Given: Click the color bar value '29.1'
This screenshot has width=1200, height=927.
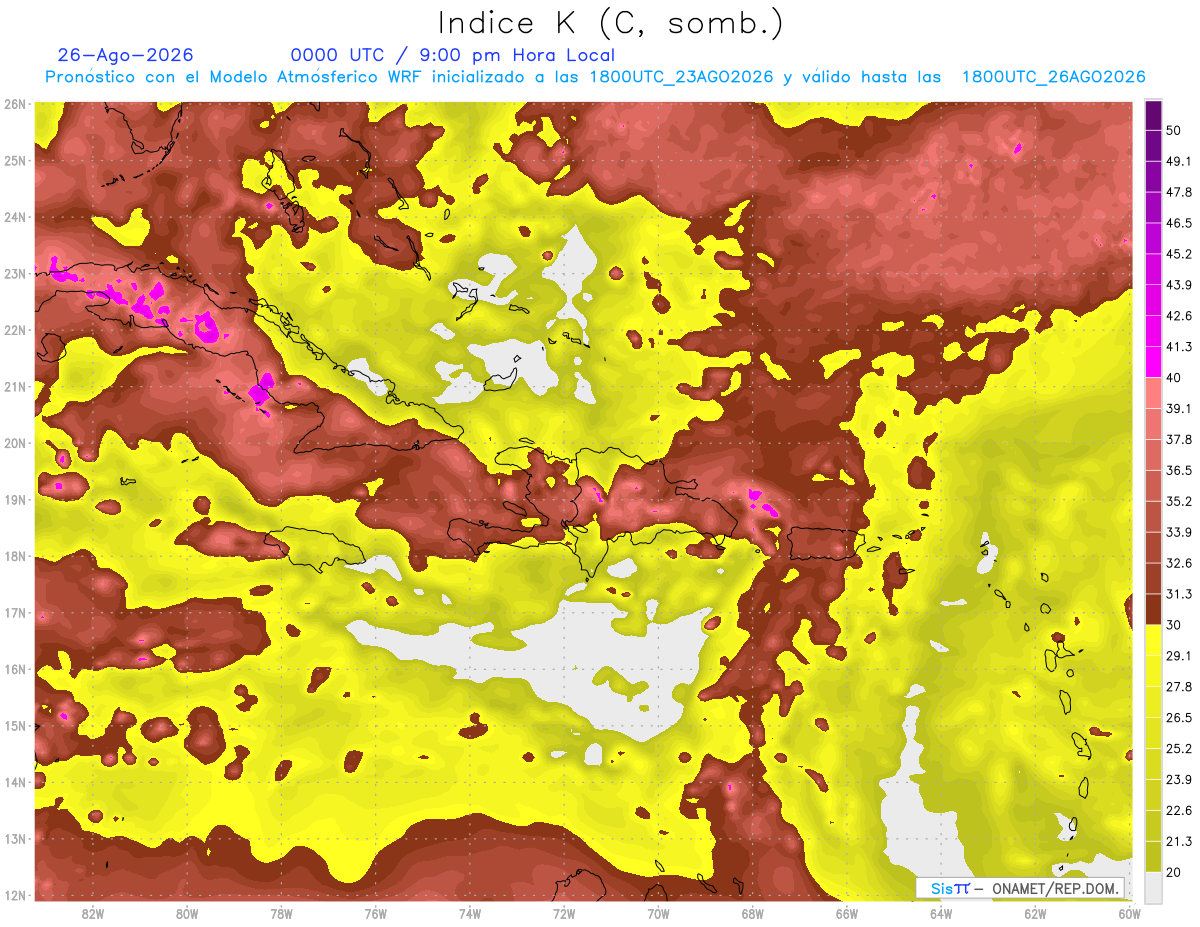Looking at the screenshot, I should [1178, 656].
